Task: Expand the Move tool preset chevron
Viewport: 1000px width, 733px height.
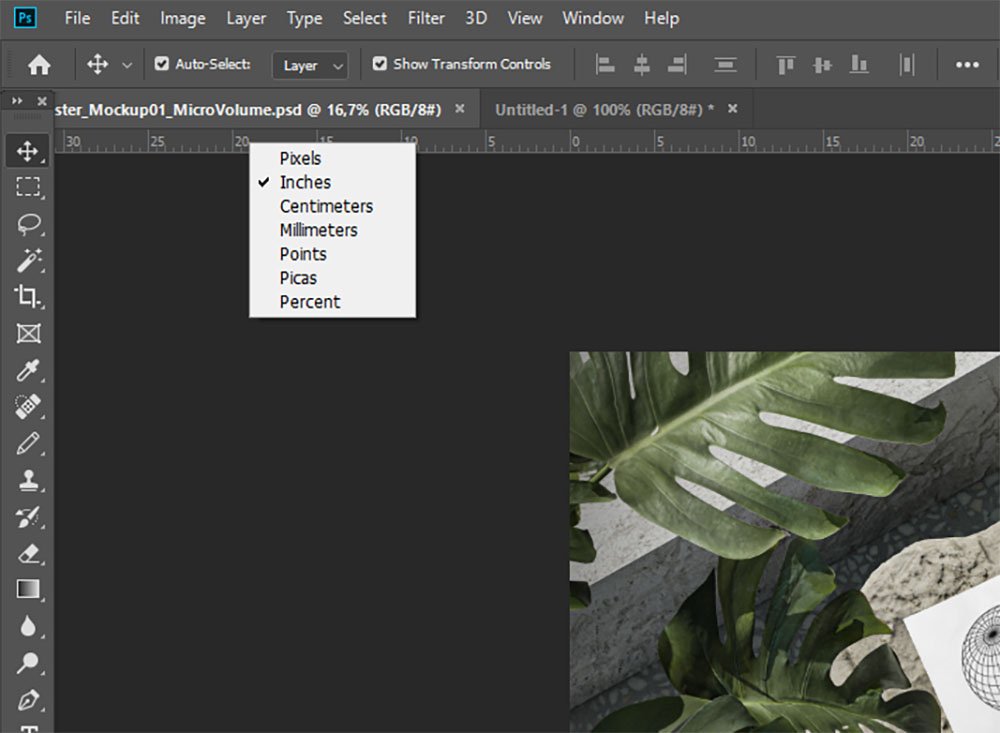Action: 127,65
